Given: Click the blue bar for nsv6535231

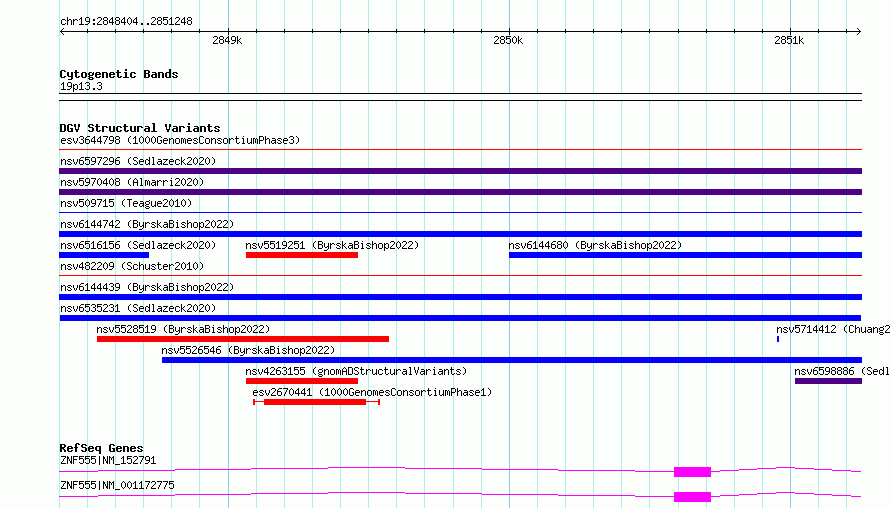Looking at the screenshot, I should [x=460, y=318].
